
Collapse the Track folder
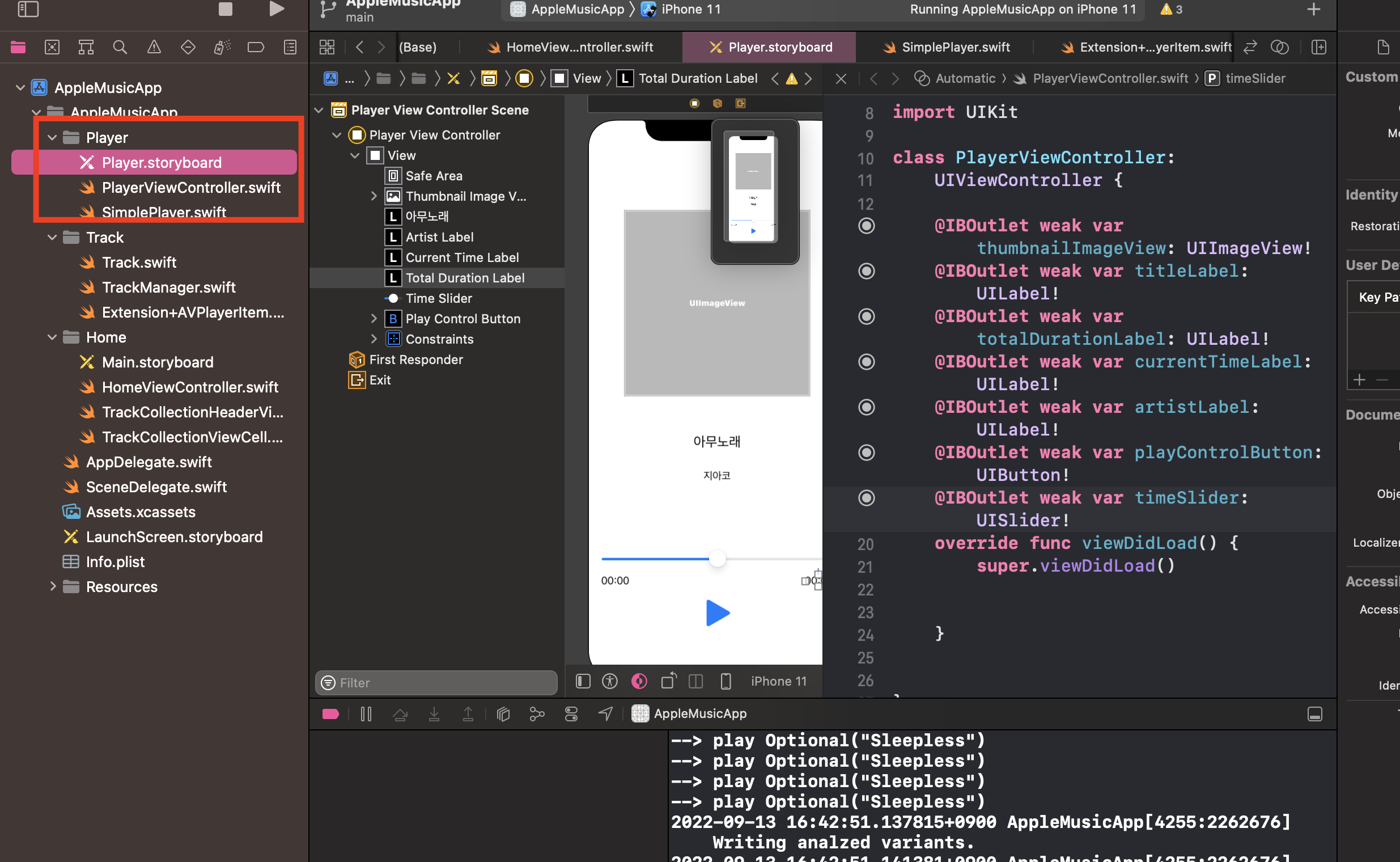point(52,238)
